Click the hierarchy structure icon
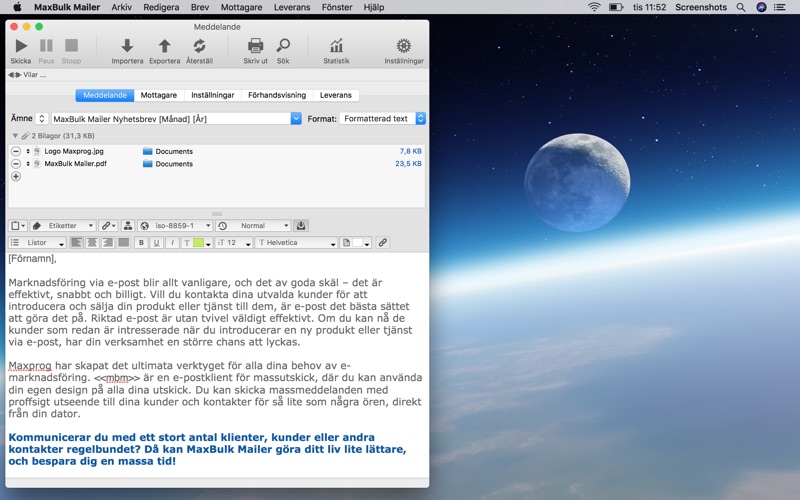 (x=128, y=226)
